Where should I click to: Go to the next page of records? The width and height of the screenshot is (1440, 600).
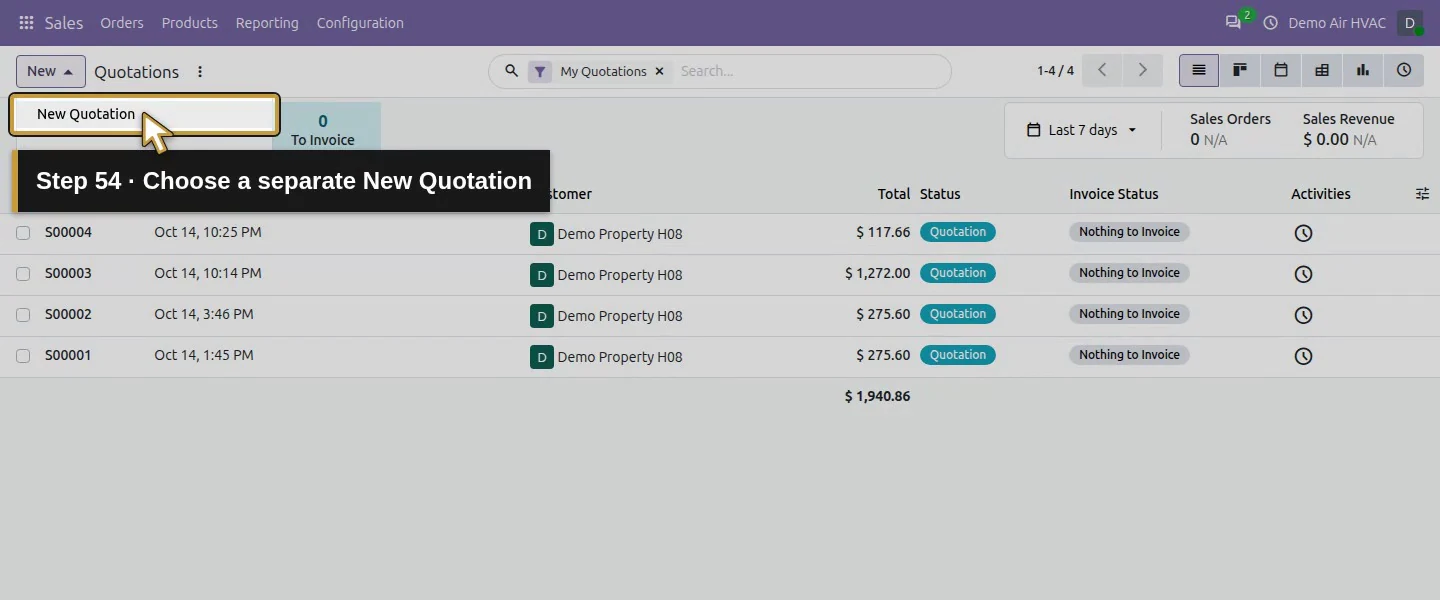coord(1142,71)
